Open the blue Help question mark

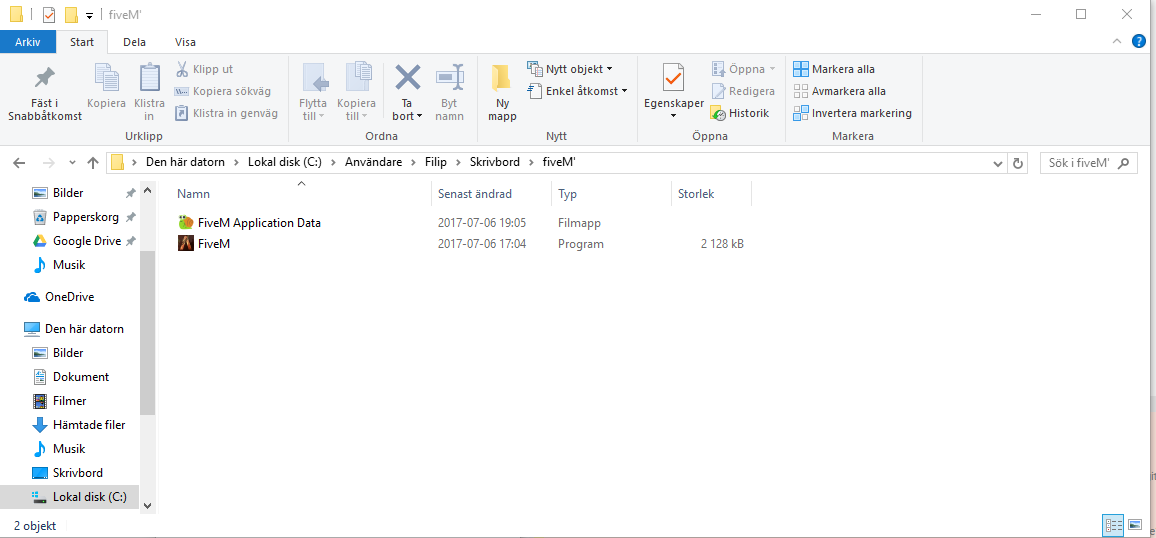1139,41
